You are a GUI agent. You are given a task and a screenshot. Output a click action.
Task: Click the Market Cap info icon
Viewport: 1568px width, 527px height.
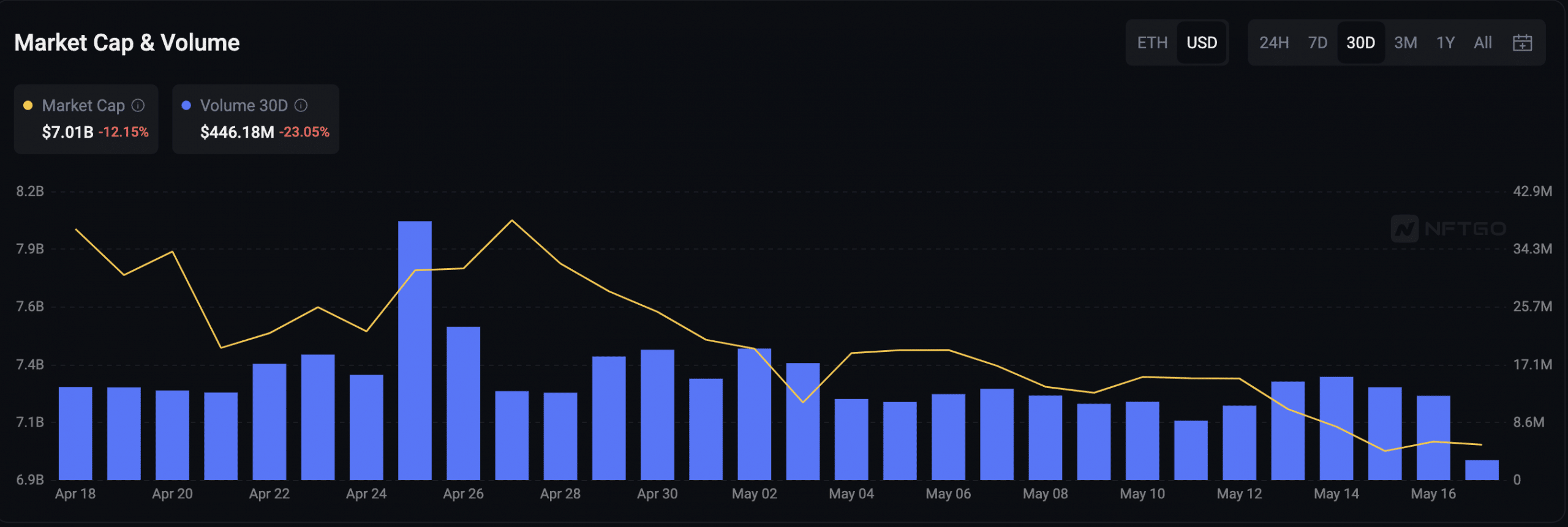click(138, 105)
